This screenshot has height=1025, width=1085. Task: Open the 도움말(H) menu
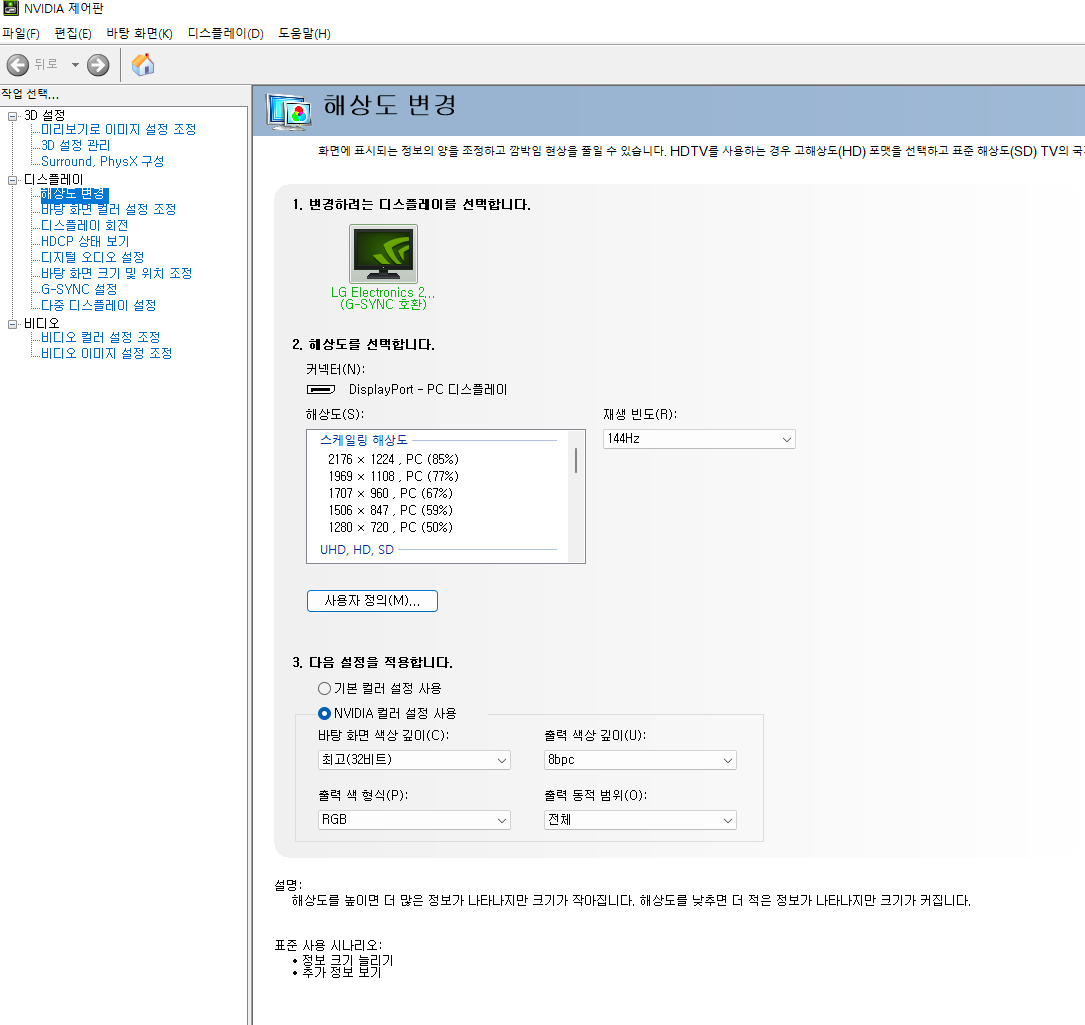pyautogui.click(x=304, y=33)
